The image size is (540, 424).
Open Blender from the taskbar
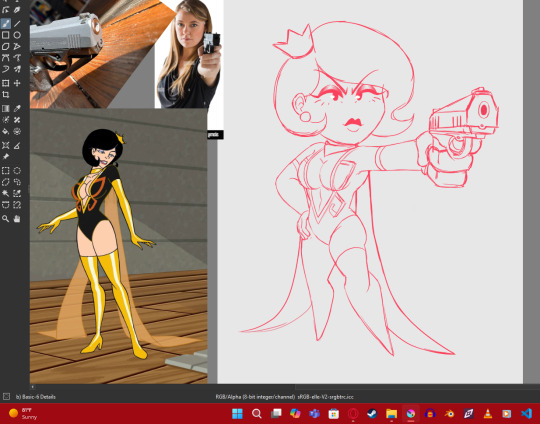449,413
